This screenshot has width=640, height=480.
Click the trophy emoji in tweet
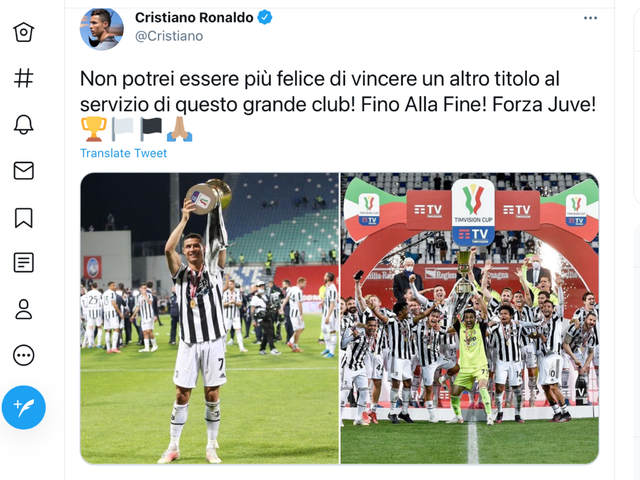[x=93, y=129]
